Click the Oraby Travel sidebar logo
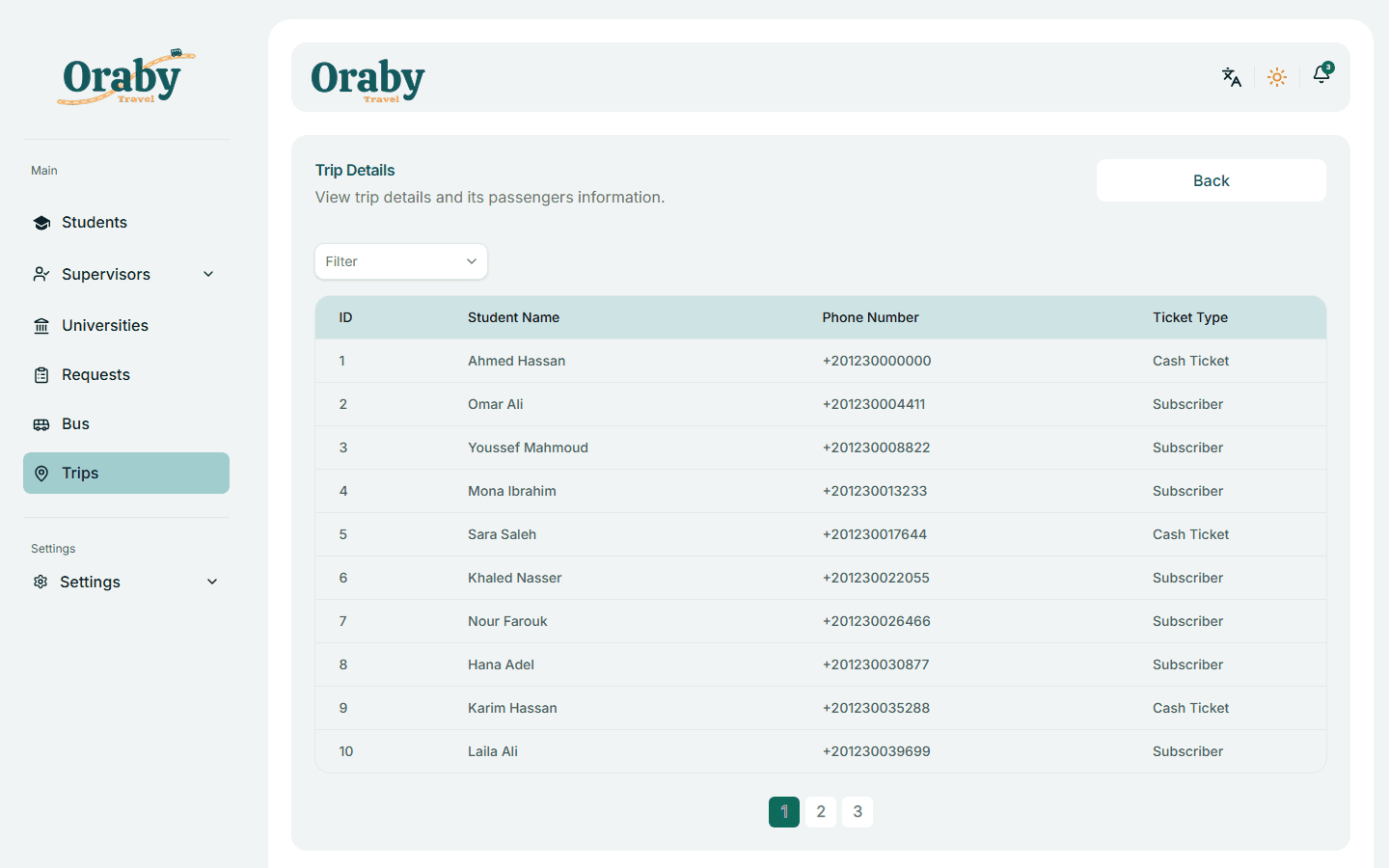 126,77
